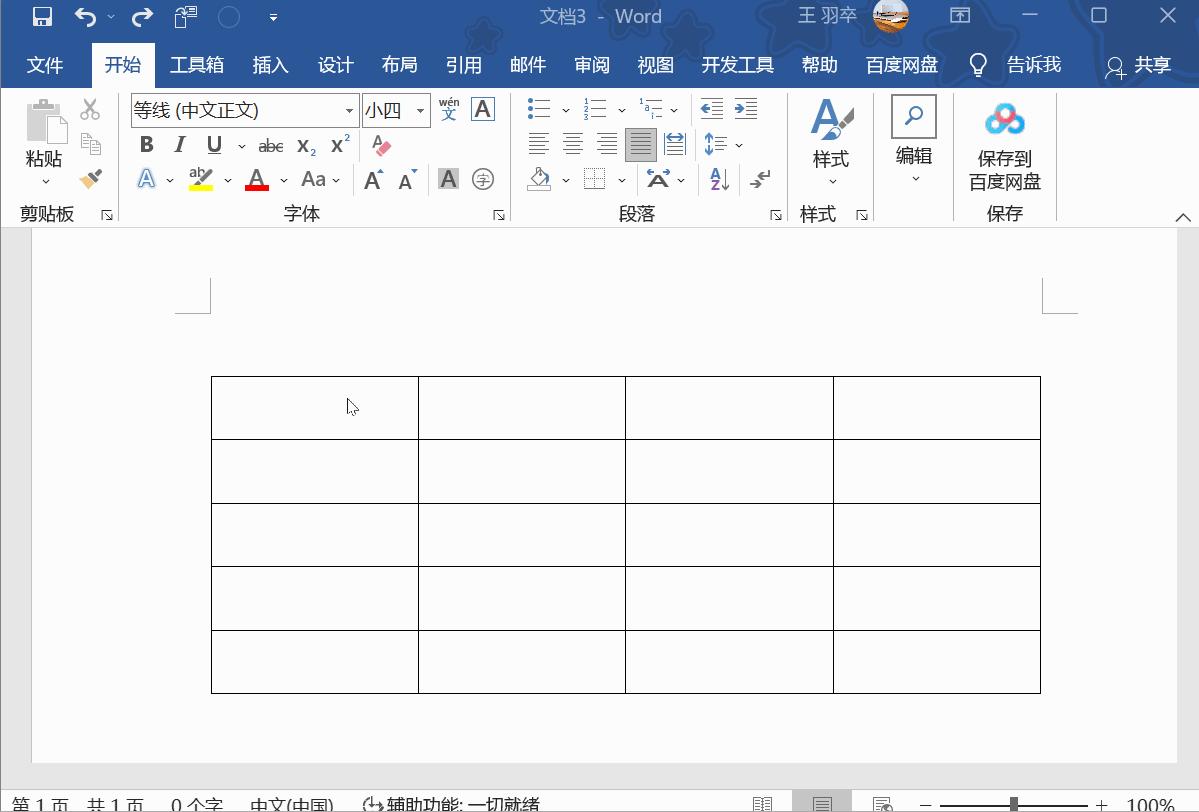This screenshot has width=1199, height=812.
Task: Open the font size dropdown
Action: [x=419, y=110]
